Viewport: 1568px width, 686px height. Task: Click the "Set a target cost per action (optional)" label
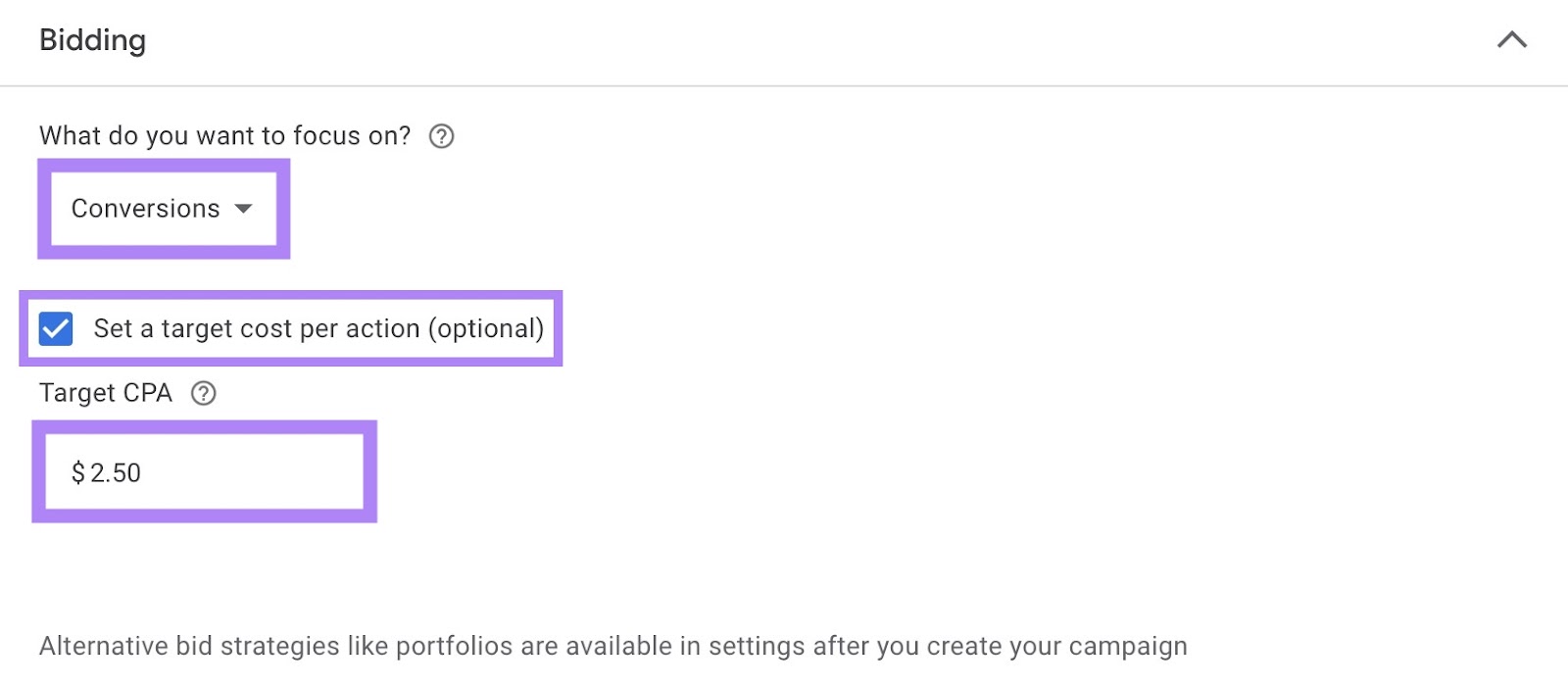tap(318, 329)
